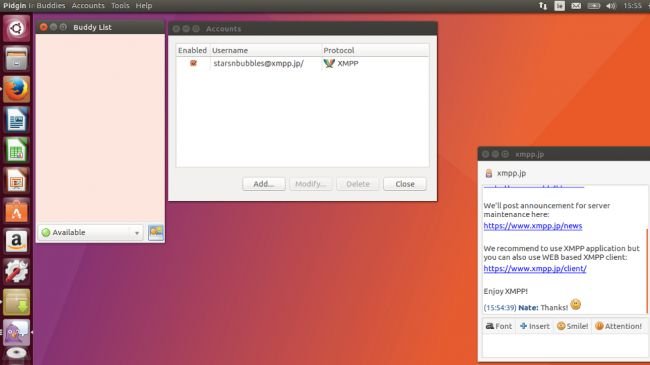The width and height of the screenshot is (650, 365).
Task: Expand the Available status dropdown
Action: (x=136, y=233)
